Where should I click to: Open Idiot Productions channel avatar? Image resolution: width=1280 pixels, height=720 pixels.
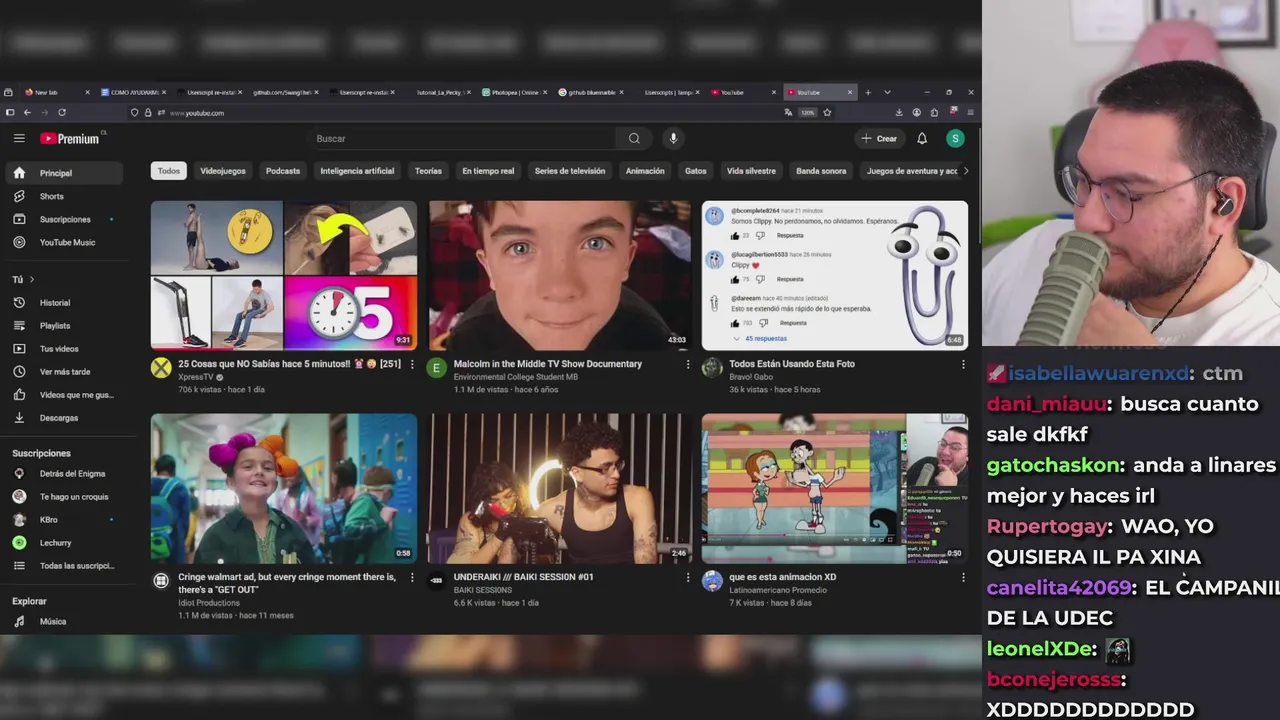click(161, 581)
